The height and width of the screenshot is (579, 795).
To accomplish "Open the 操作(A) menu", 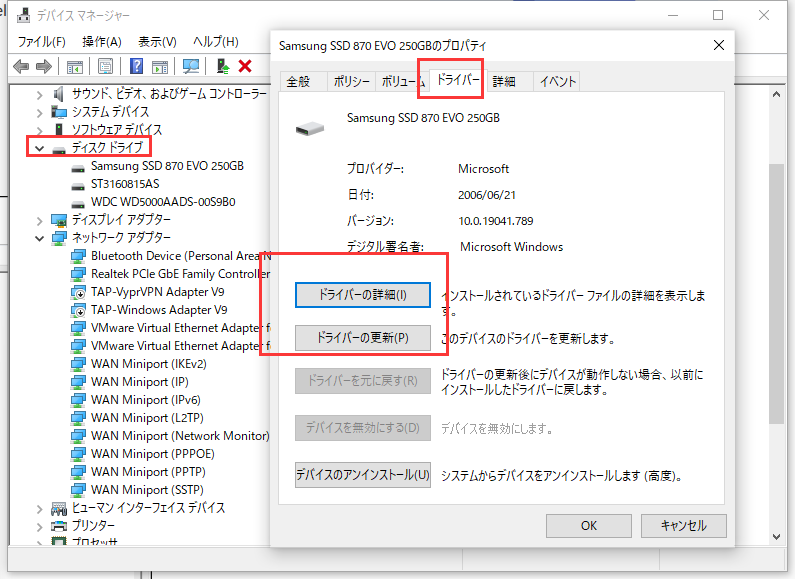I will [102, 42].
